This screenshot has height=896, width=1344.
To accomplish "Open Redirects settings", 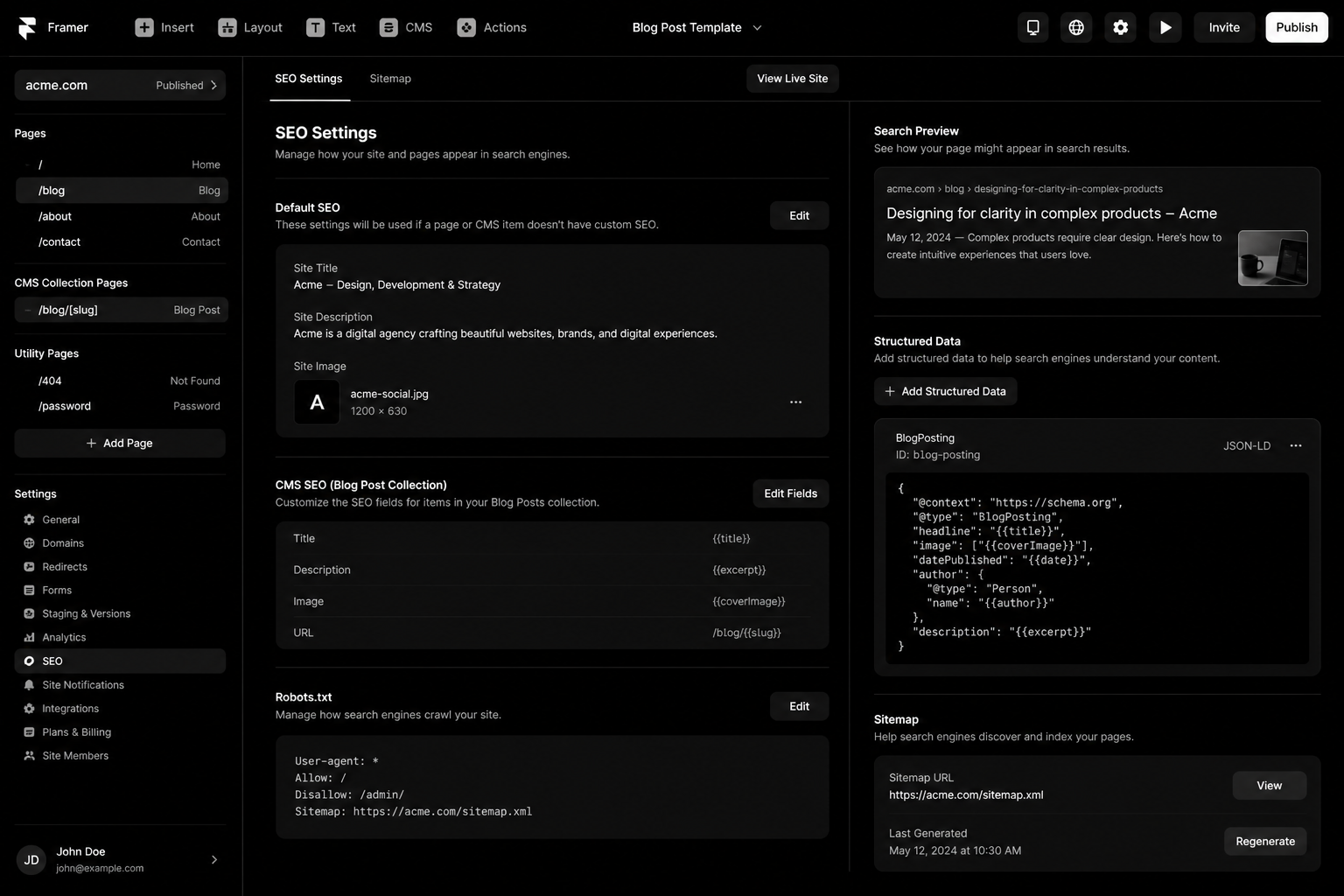I will 120,567.
